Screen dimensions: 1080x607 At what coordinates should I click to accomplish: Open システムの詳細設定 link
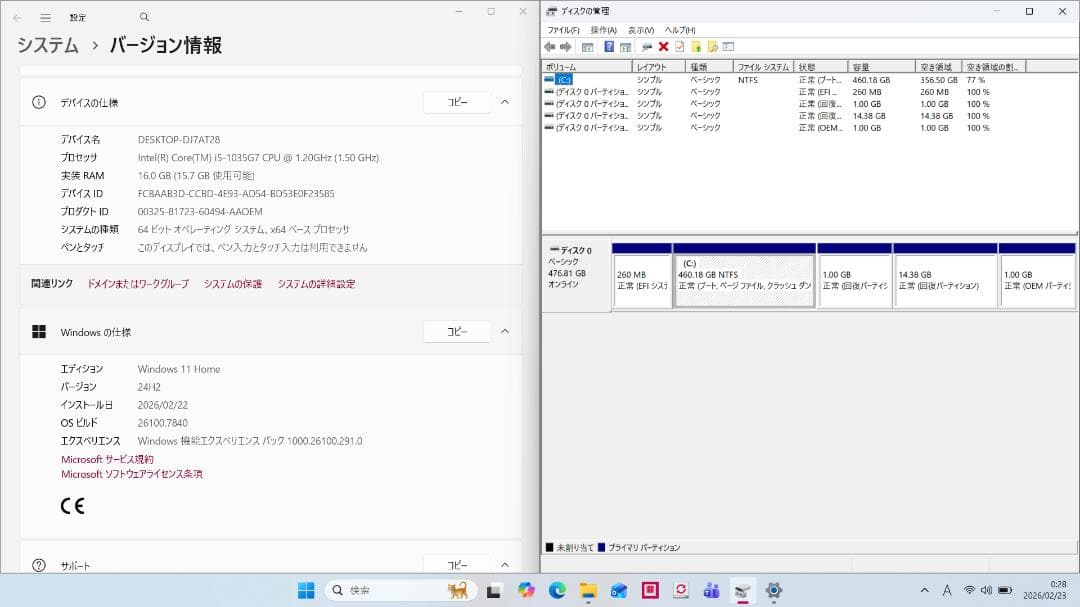click(x=316, y=284)
